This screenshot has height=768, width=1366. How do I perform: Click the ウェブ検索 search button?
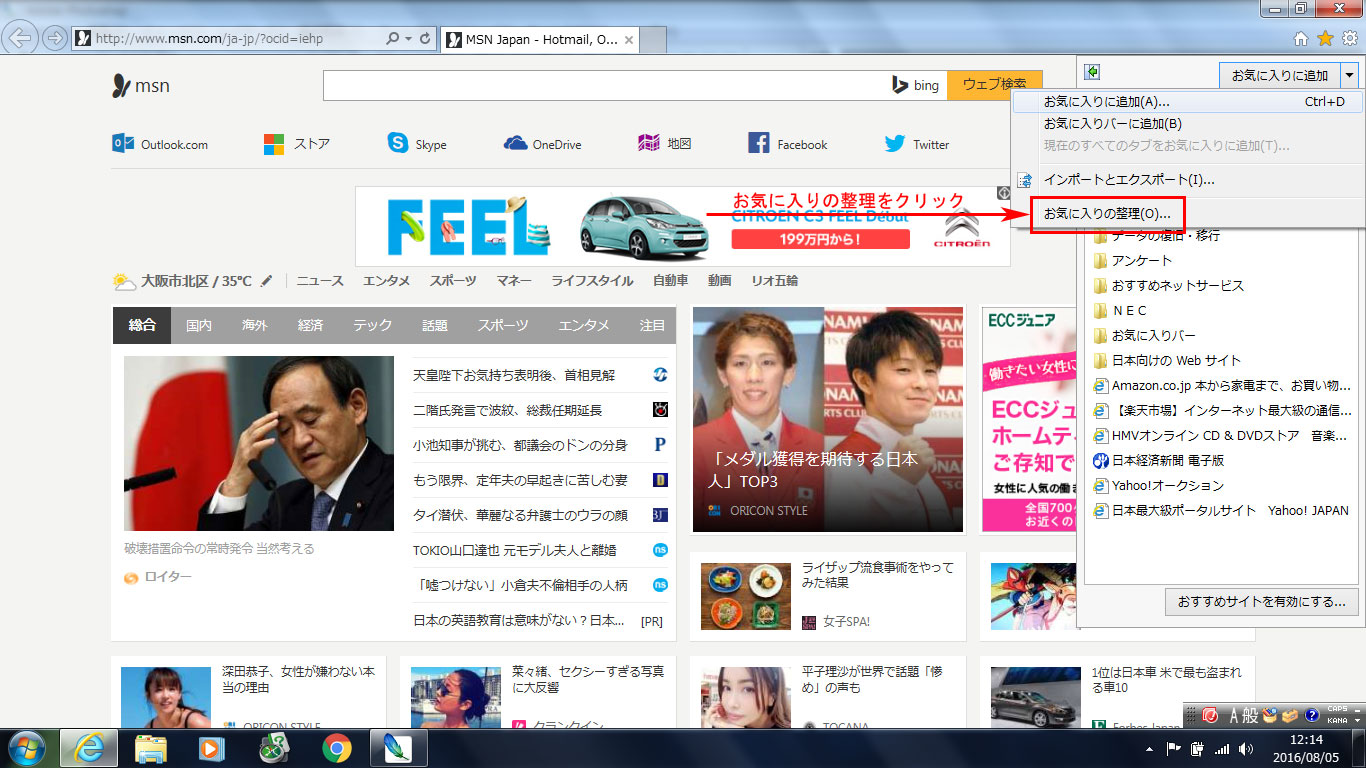(x=994, y=85)
